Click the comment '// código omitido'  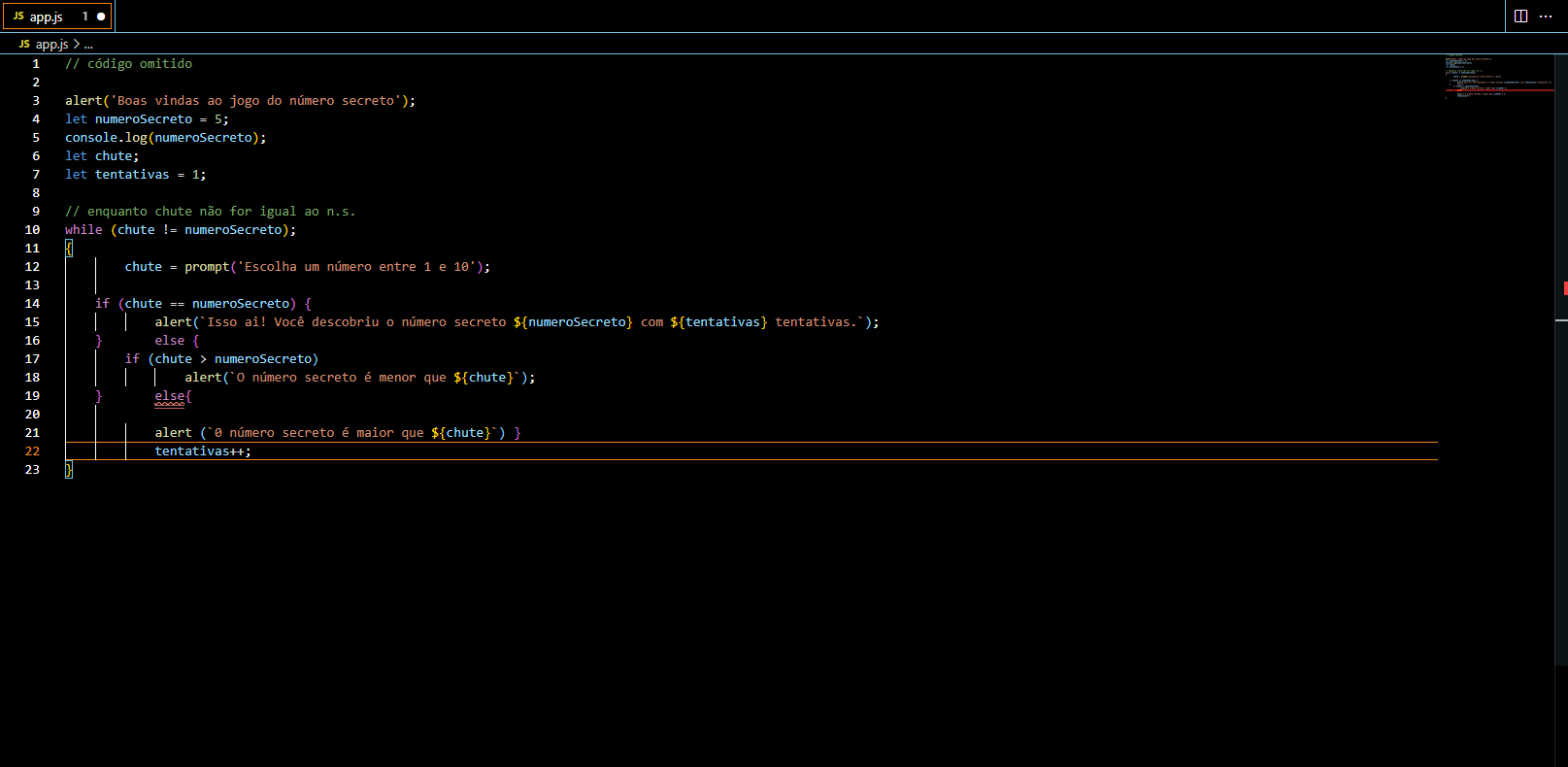(x=128, y=64)
